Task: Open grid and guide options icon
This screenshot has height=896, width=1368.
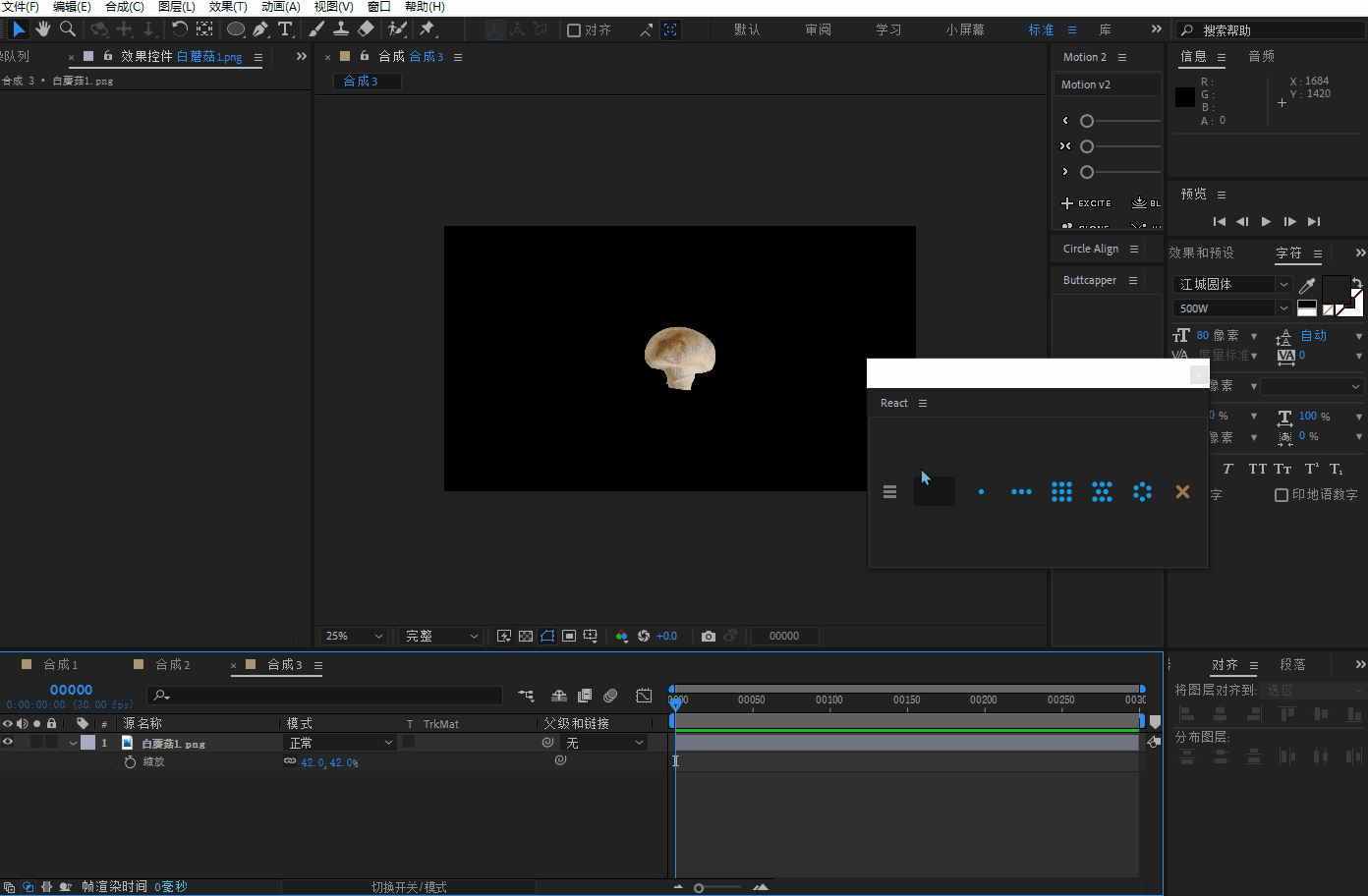Action: click(x=591, y=636)
